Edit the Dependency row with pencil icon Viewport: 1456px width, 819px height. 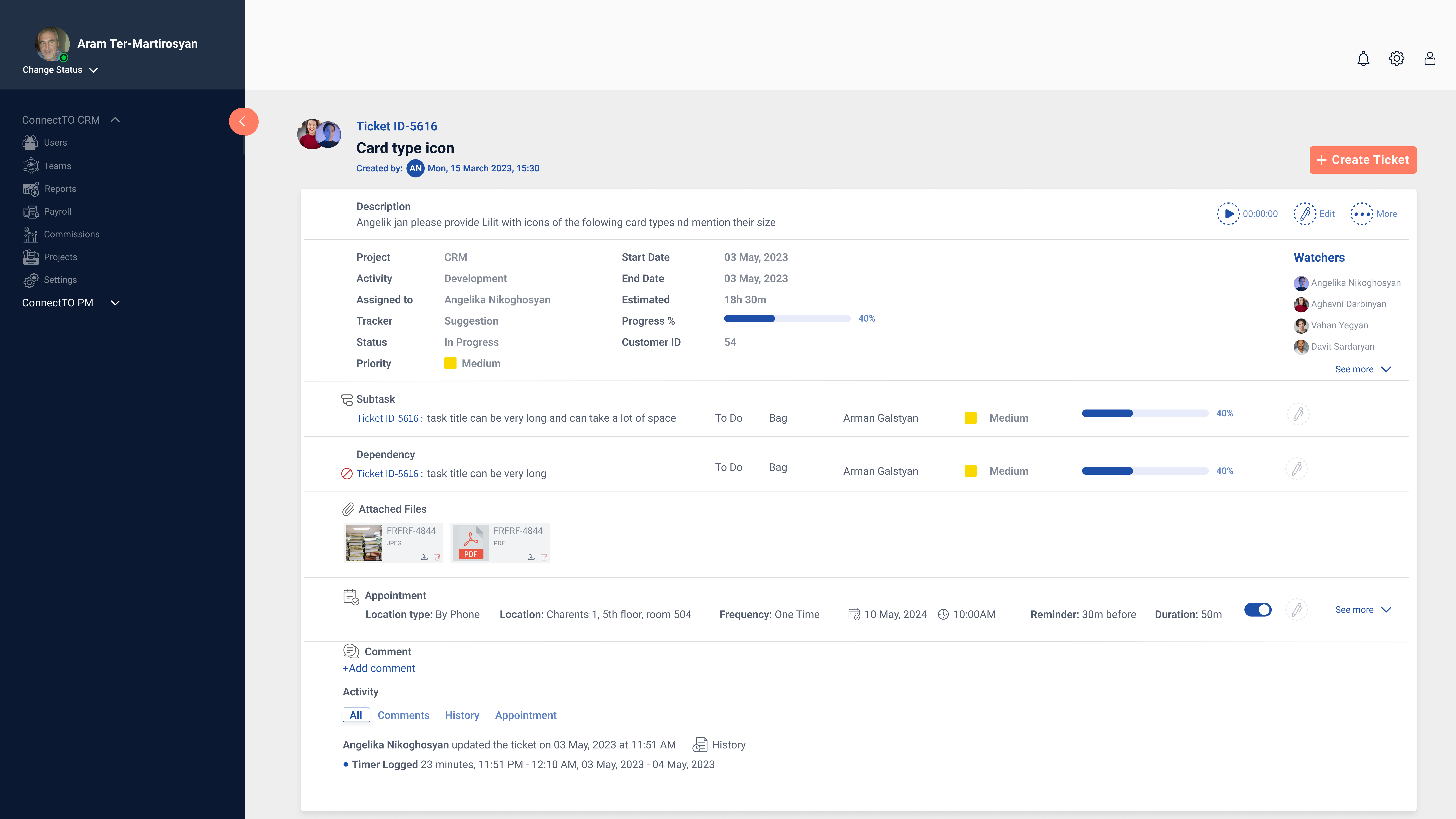click(1297, 469)
